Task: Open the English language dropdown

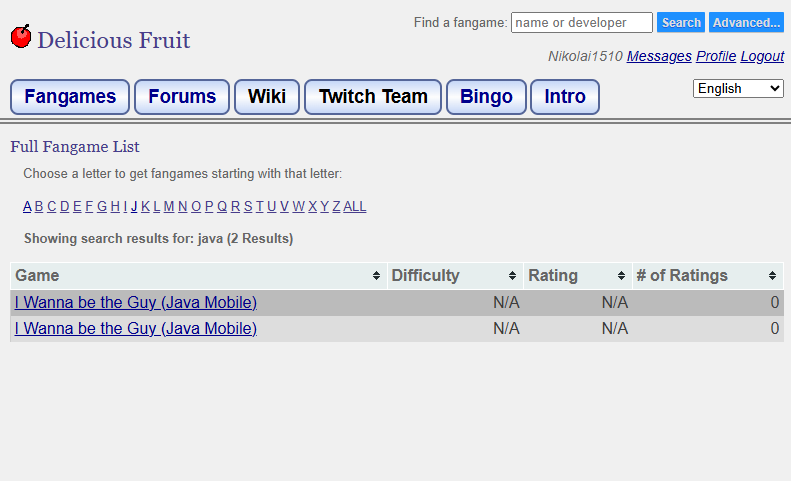Action: pyautogui.click(x=738, y=88)
